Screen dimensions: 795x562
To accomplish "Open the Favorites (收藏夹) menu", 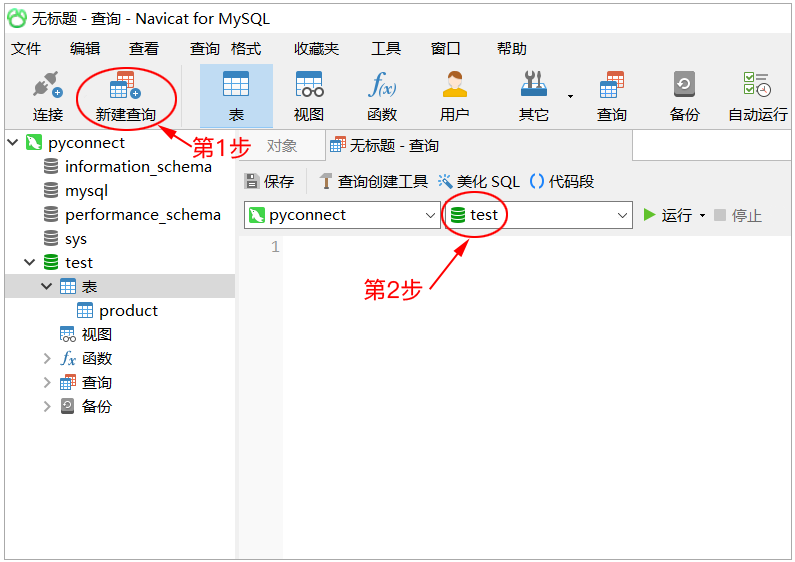I will (x=316, y=49).
